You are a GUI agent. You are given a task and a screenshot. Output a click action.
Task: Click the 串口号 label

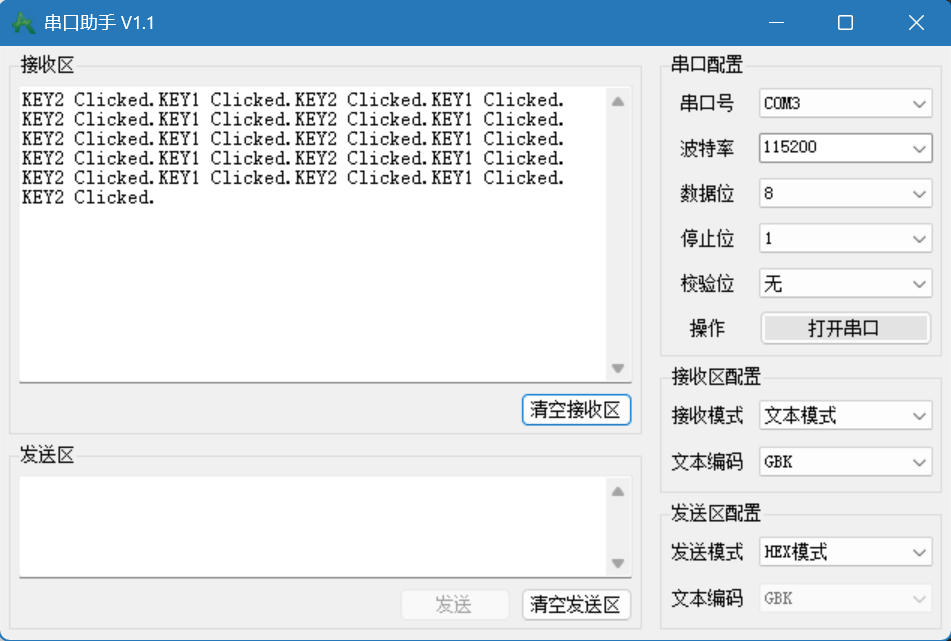(707, 103)
